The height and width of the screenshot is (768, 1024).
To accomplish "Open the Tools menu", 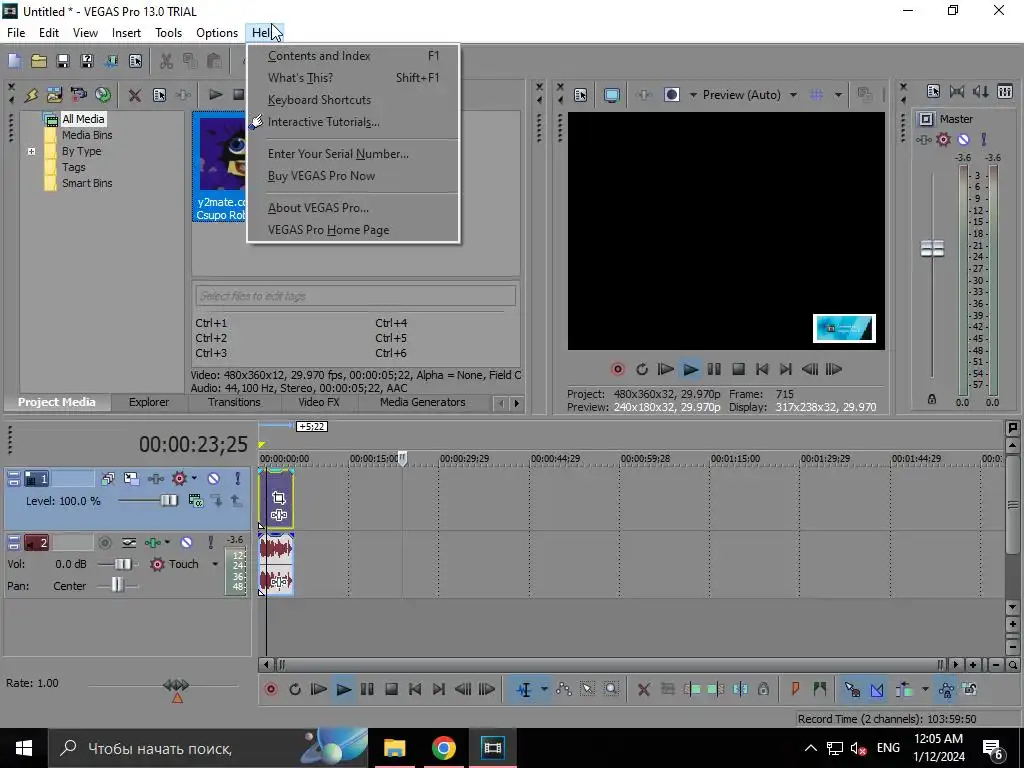I will 168,33.
